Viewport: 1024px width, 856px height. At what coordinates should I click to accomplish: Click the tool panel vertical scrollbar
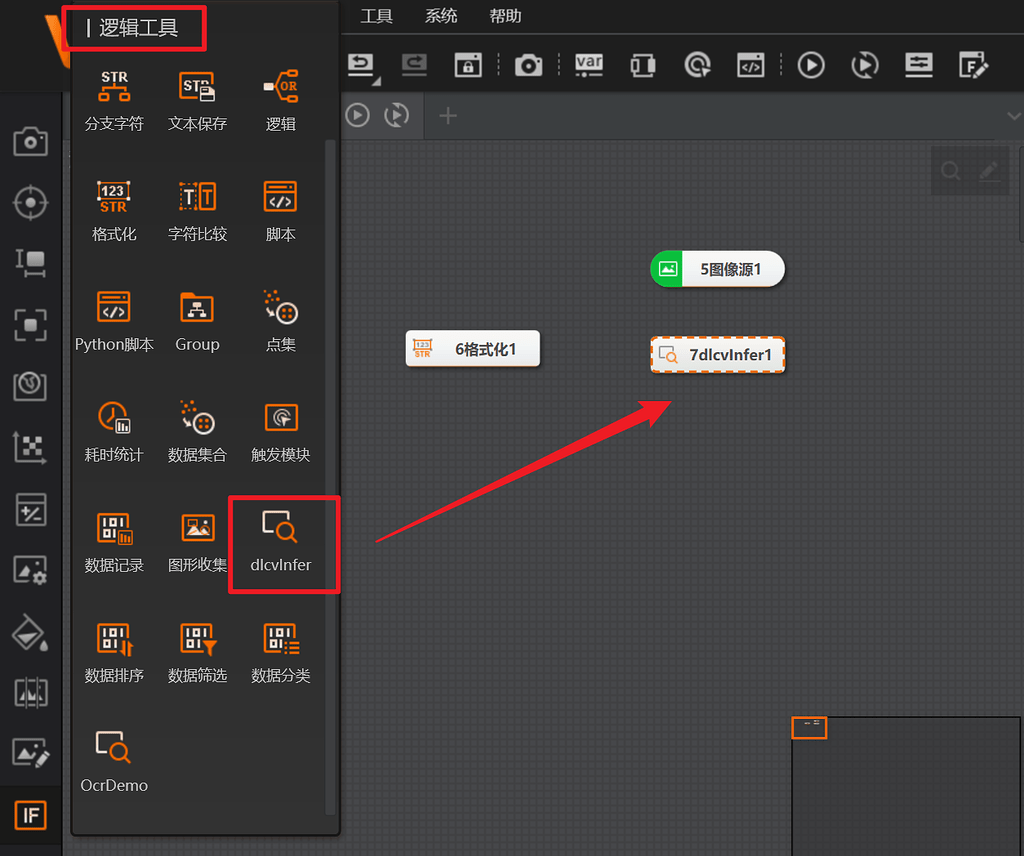pyautogui.click(x=330, y=477)
